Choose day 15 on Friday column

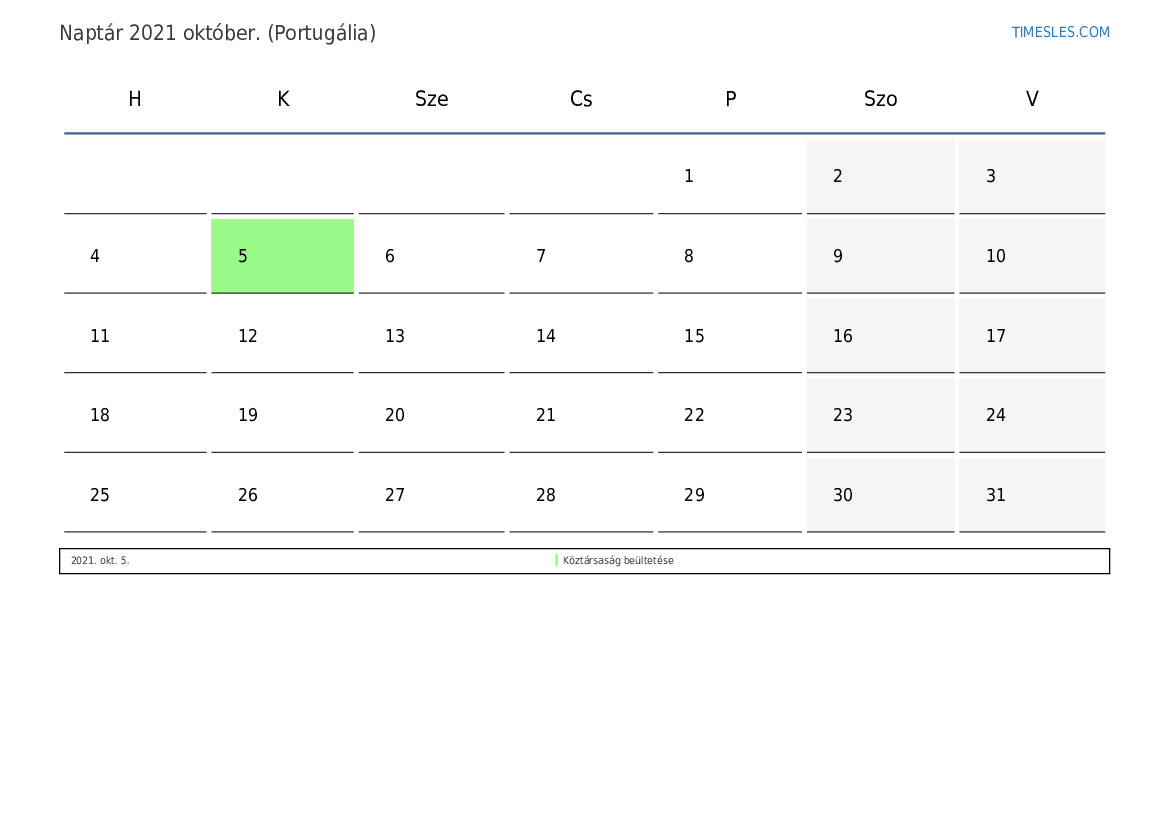tap(730, 336)
